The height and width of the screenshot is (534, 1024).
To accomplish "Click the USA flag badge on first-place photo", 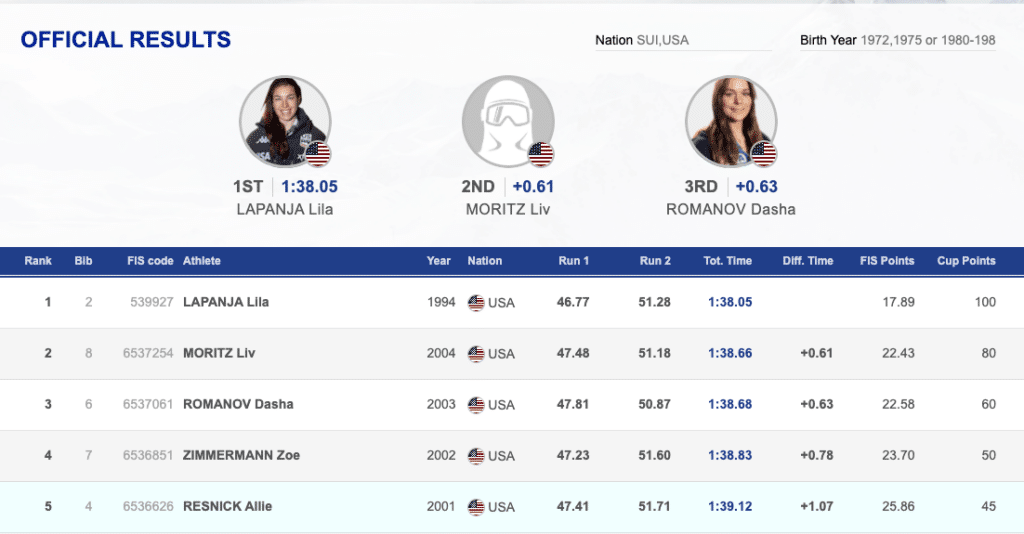I will point(318,154).
